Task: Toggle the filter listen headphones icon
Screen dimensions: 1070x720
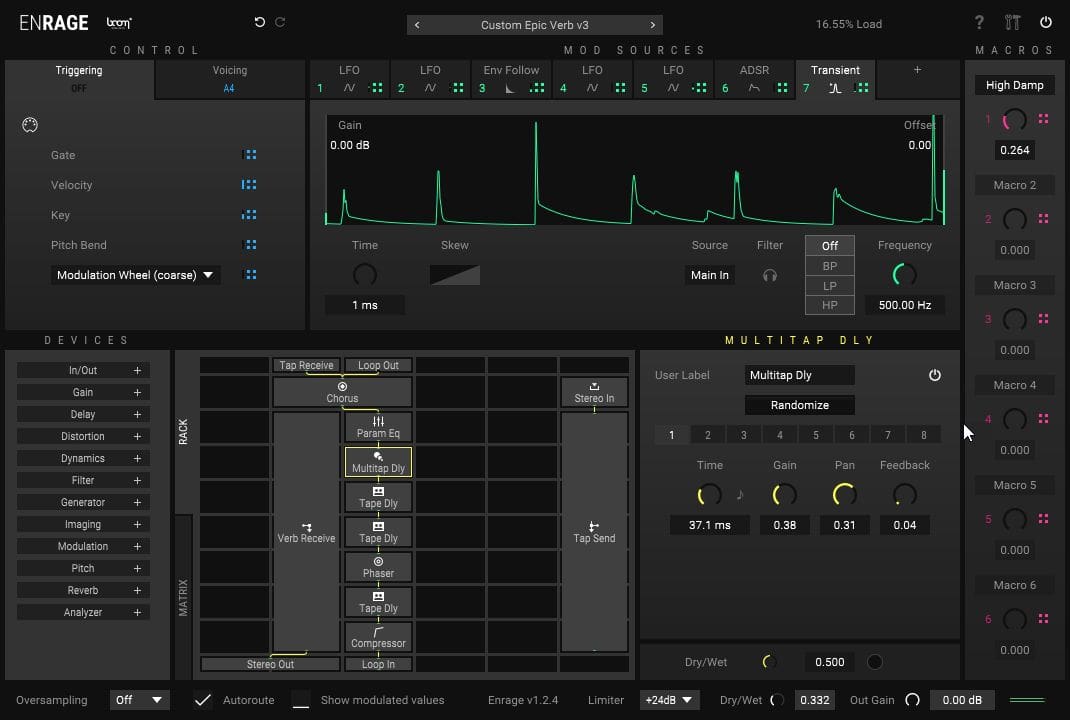Action: (x=770, y=276)
